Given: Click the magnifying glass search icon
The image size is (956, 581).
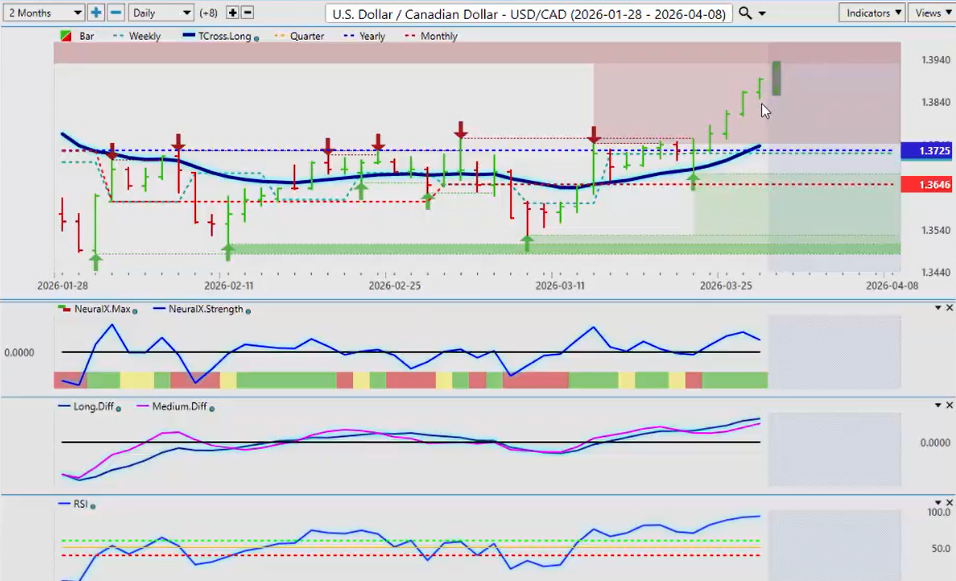Looking at the screenshot, I should click(746, 13).
